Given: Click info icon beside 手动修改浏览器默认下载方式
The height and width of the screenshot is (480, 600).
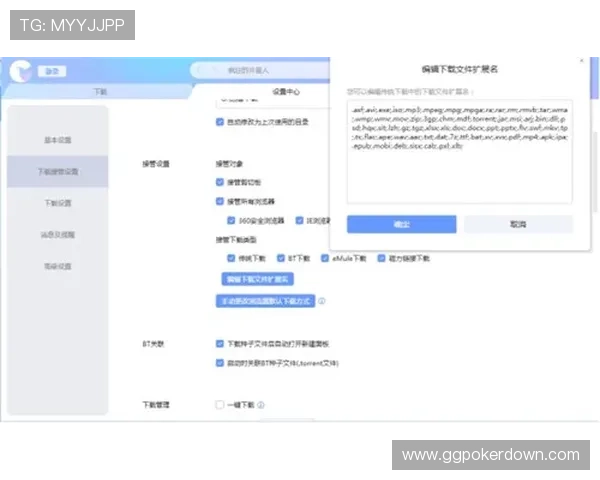Looking at the screenshot, I should (322, 301).
